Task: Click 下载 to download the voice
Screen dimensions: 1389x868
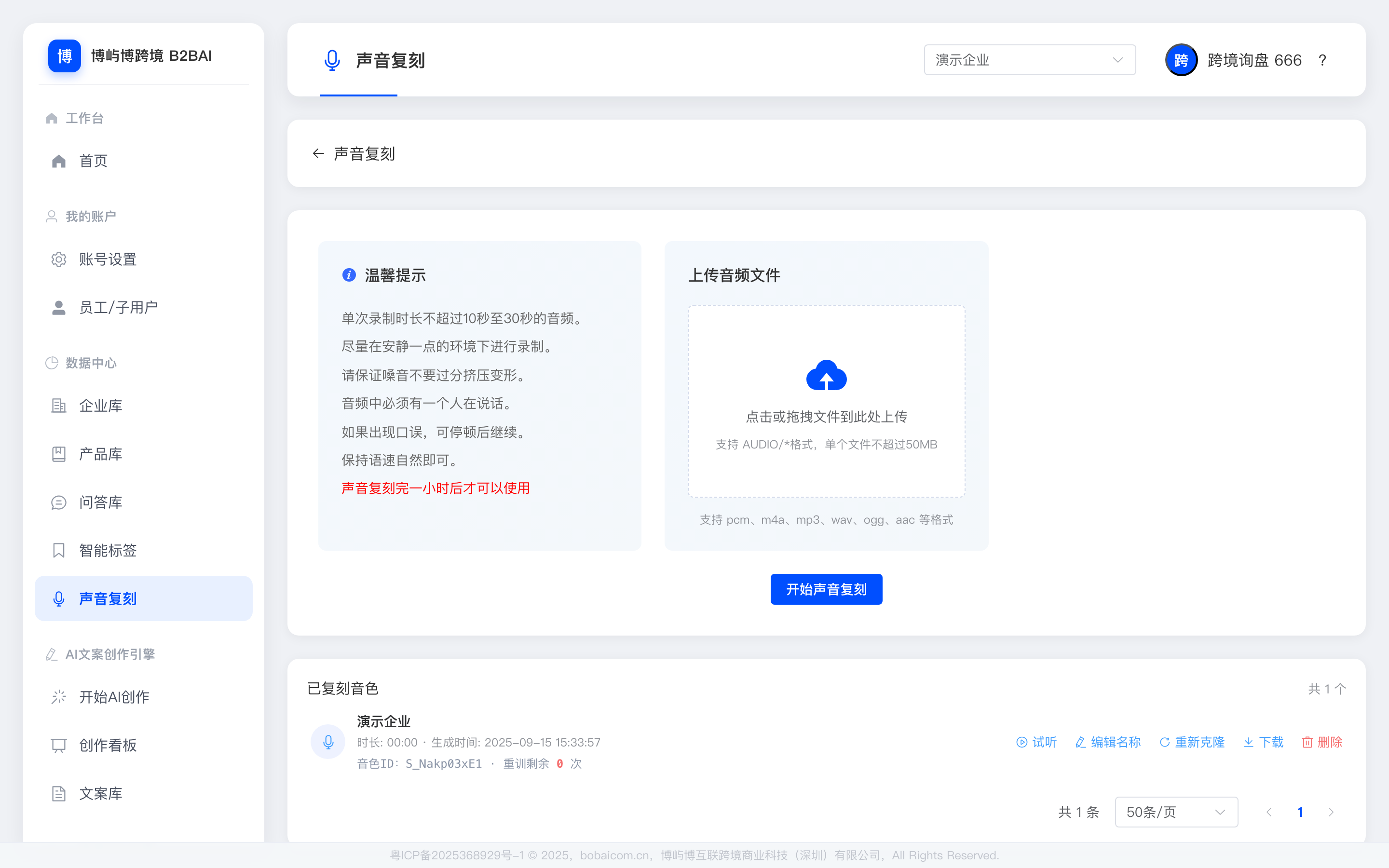Action: click(1264, 742)
